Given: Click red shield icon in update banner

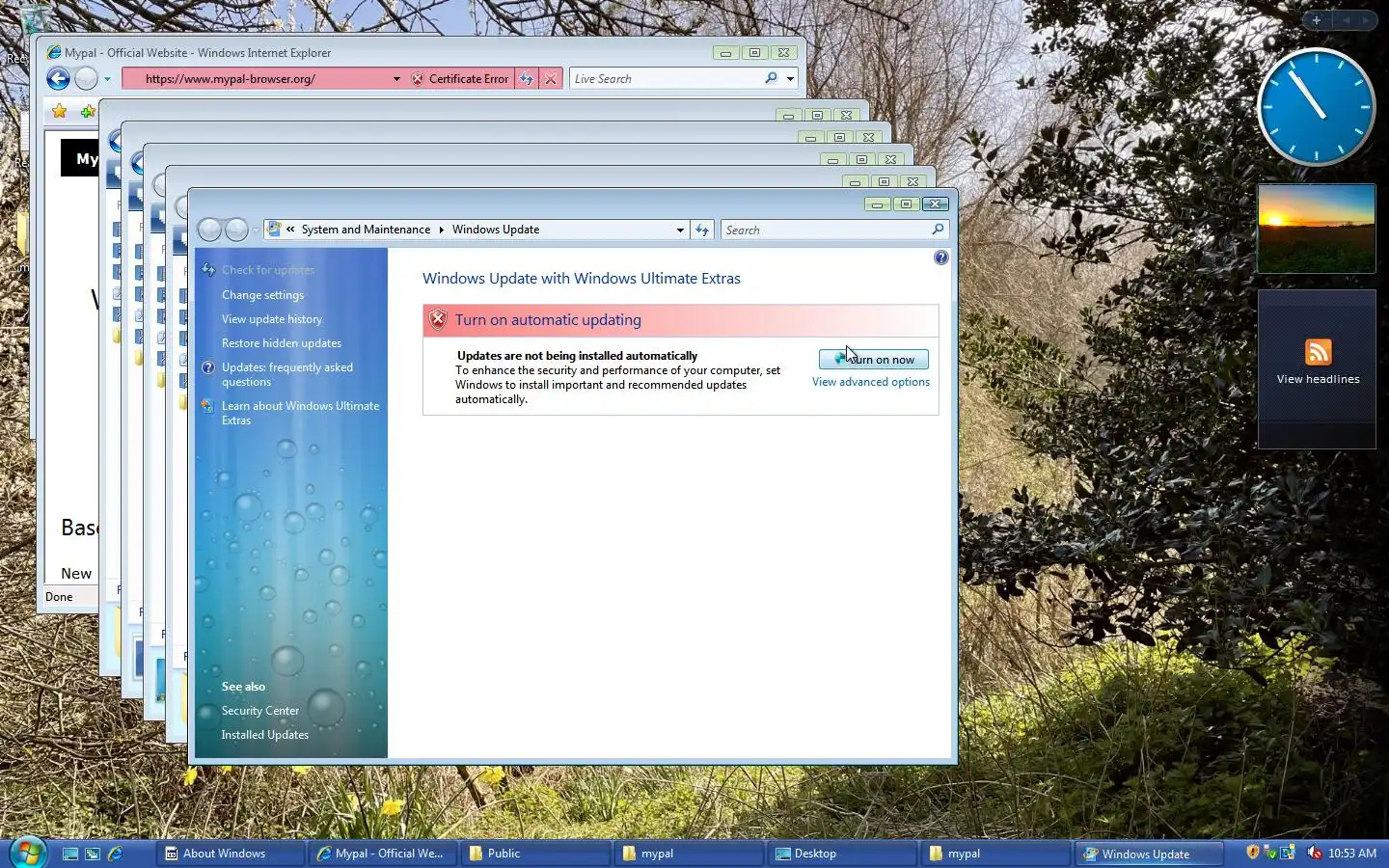Looking at the screenshot, I should [x=438, y=319].
